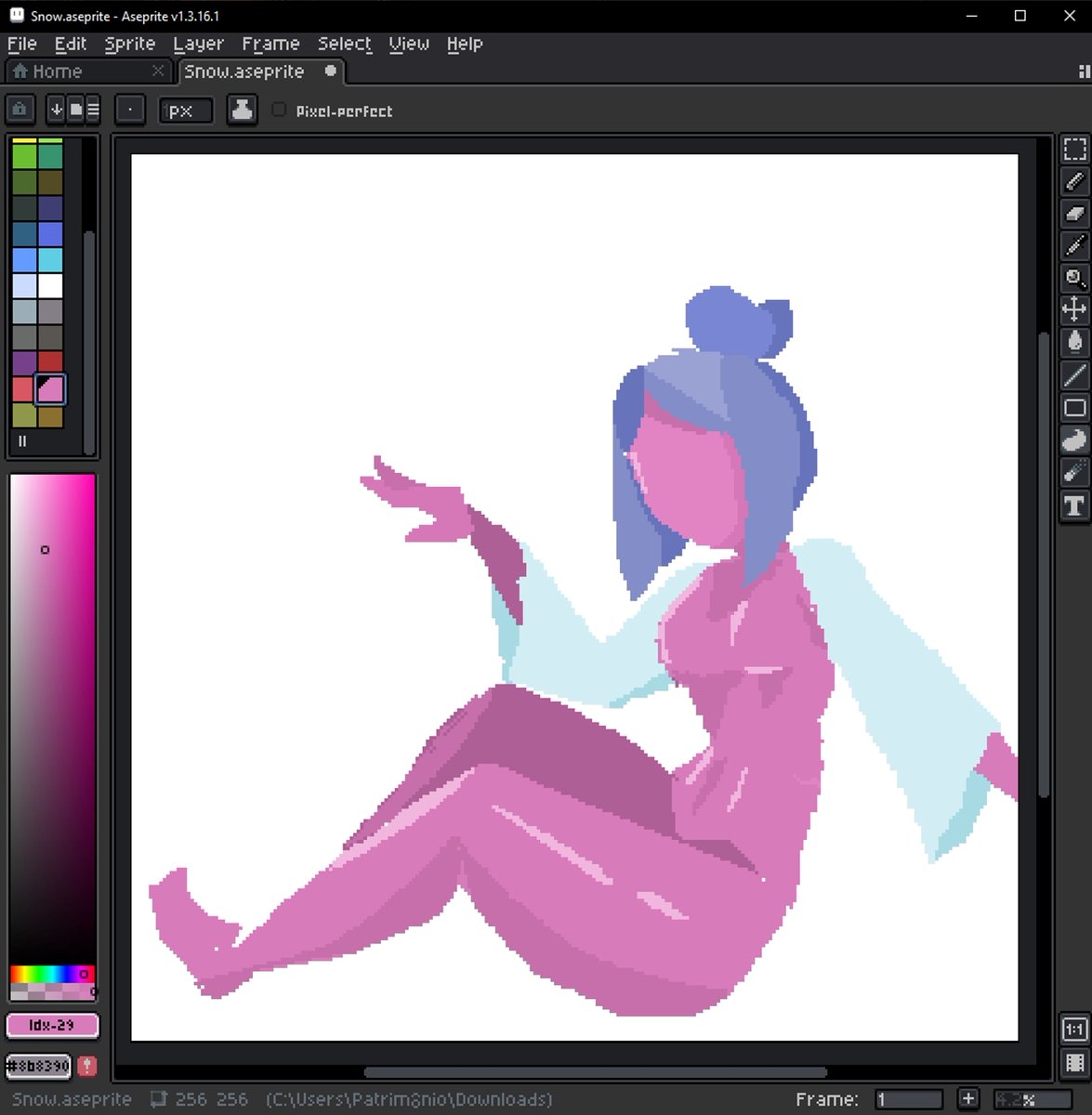Image resolution: width=1092 pixels, height=1115 pixels.
Task: Pick the salmon red palette swatch
Action: [24, 389]
